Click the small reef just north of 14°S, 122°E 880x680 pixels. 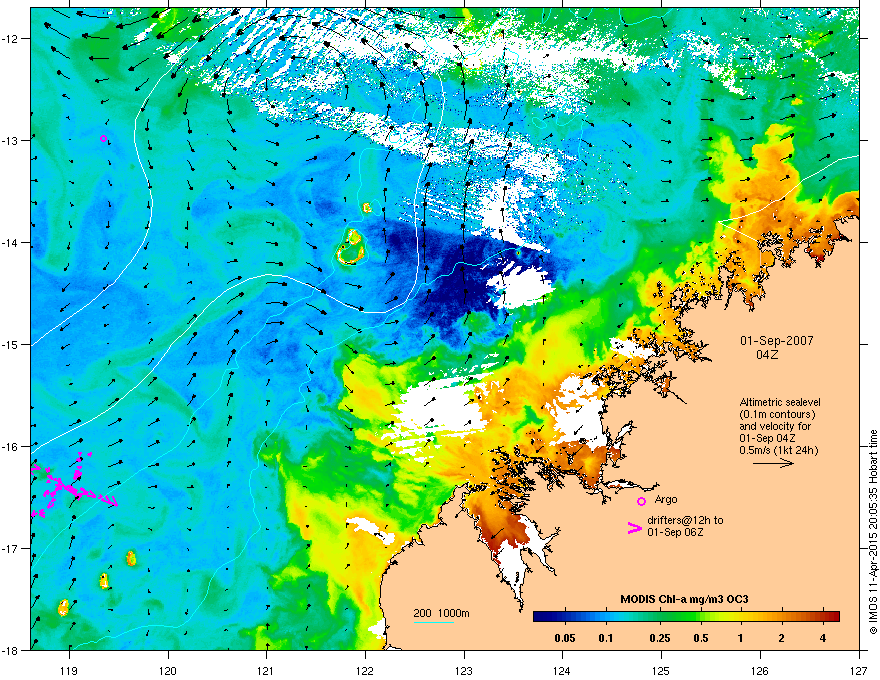click(x=366, y=208)
